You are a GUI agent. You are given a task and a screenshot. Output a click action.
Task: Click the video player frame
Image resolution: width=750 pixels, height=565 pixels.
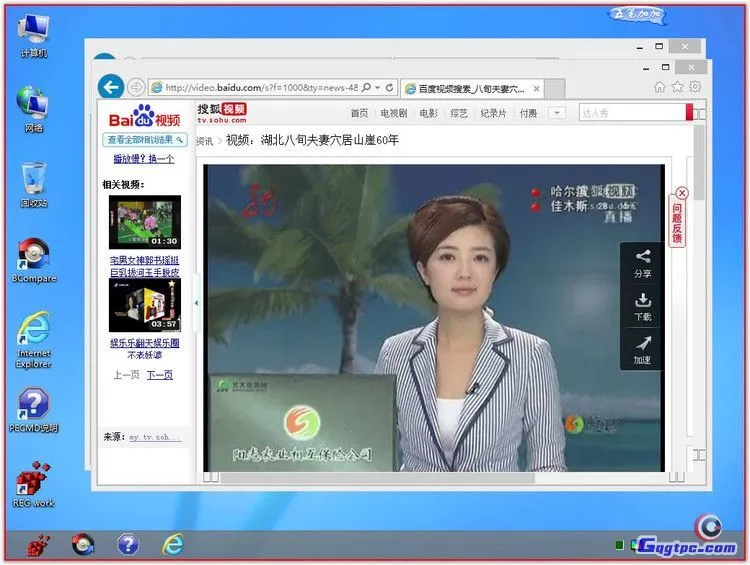coord(434,318)
